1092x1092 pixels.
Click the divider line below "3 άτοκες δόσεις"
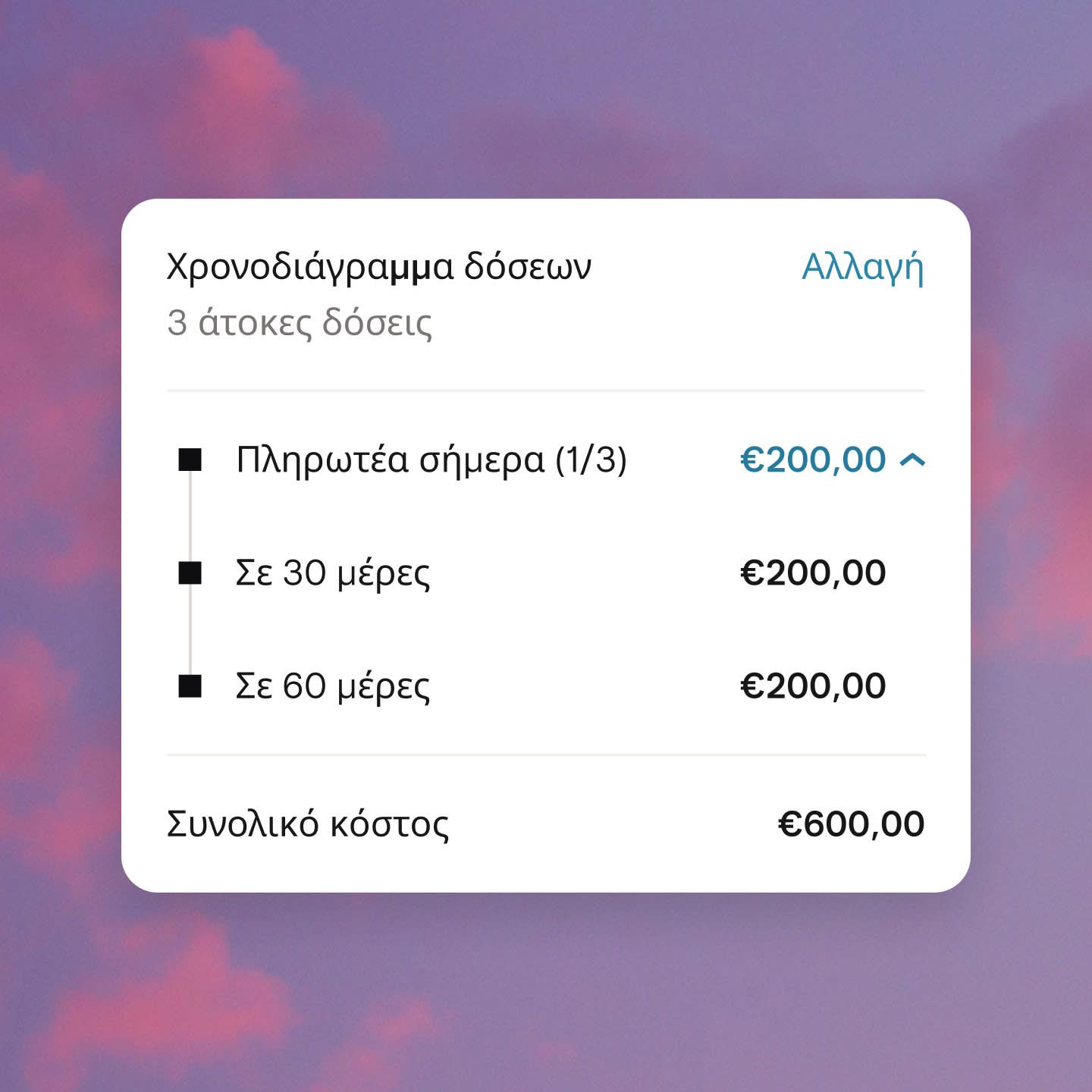point(546,391)
